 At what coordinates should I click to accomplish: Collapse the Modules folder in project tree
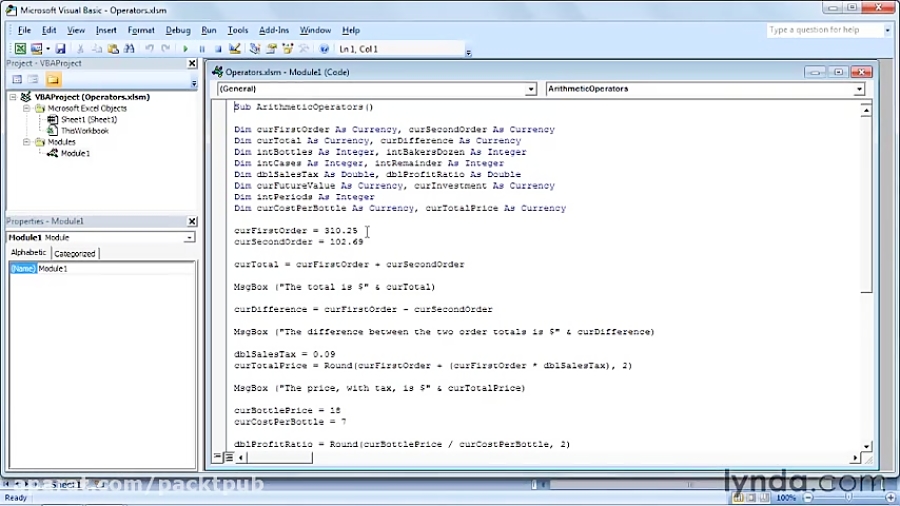click(26, 142)
